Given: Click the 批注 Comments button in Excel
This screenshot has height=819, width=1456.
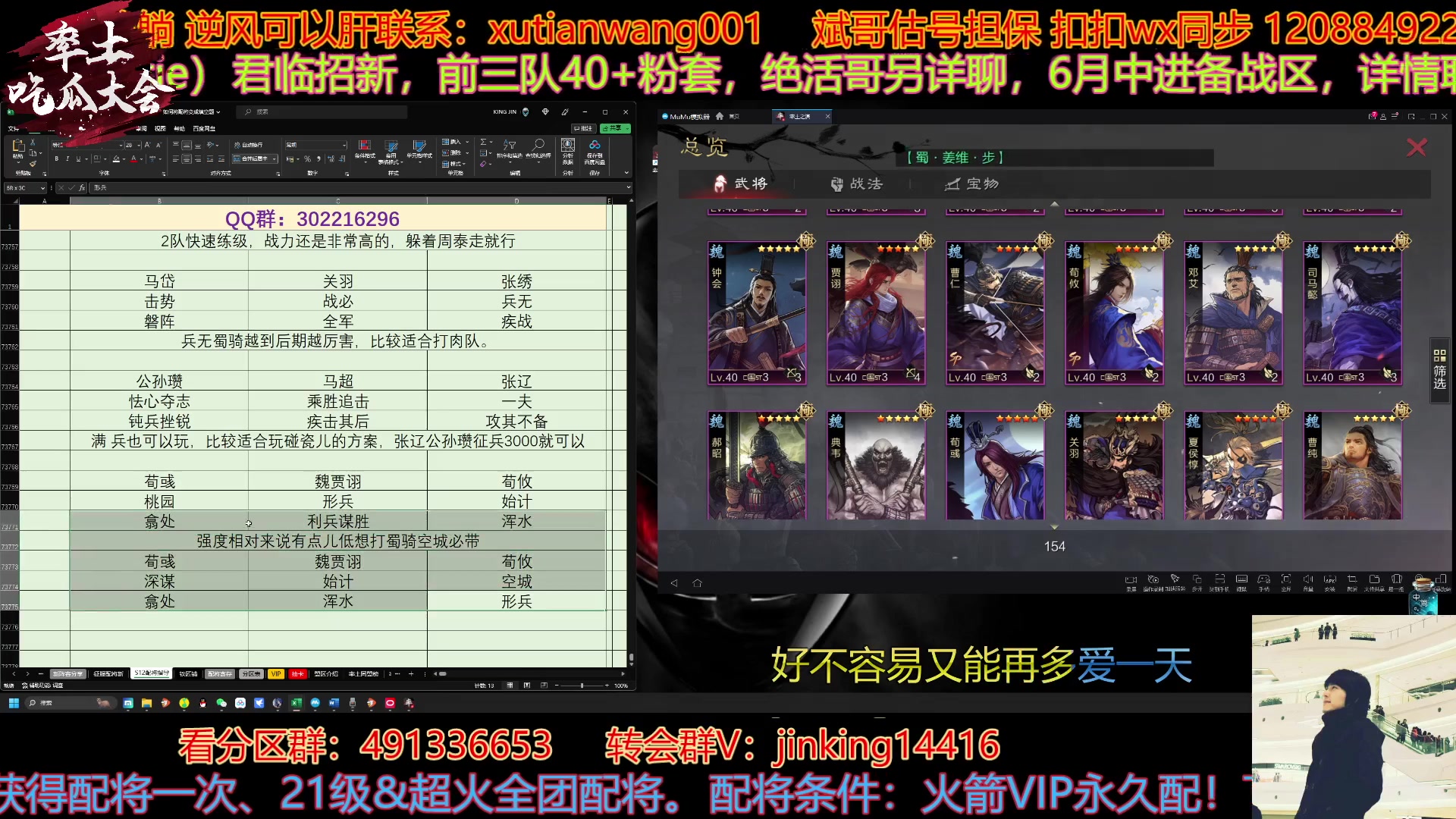Looking at the screenshot, I should [583, 128].
